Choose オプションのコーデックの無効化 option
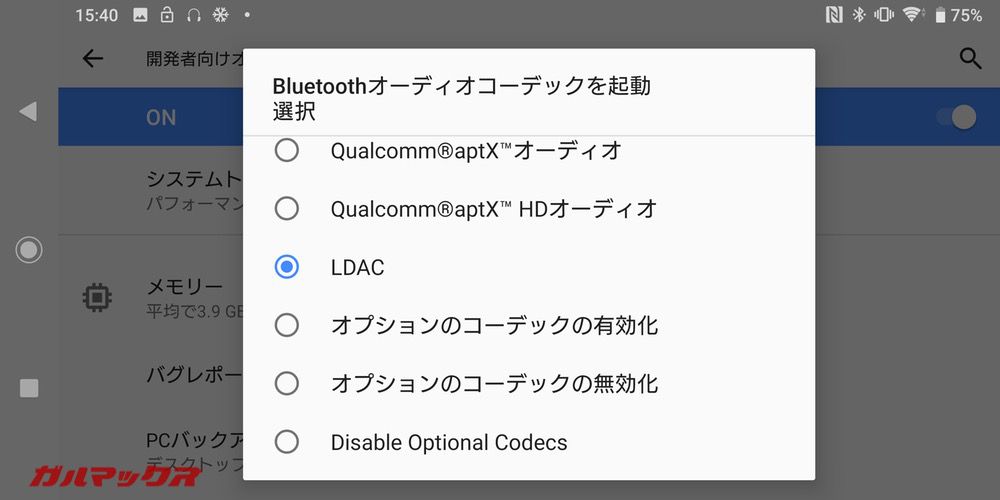Image resolution: width=1000 pixels, height=500 pixels. click(x=287, y=383)
